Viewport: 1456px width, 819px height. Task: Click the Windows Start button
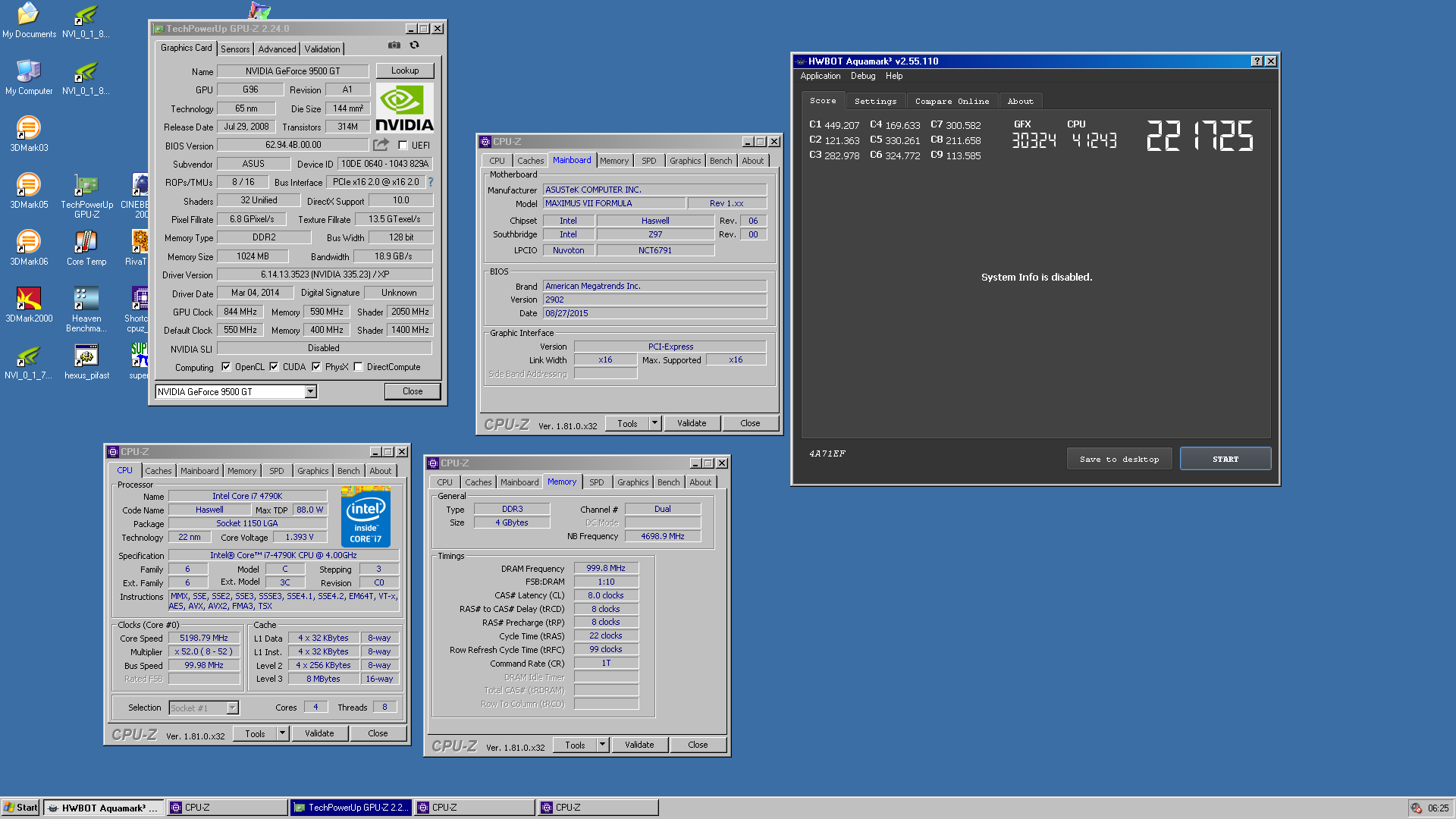coord(20,808)
